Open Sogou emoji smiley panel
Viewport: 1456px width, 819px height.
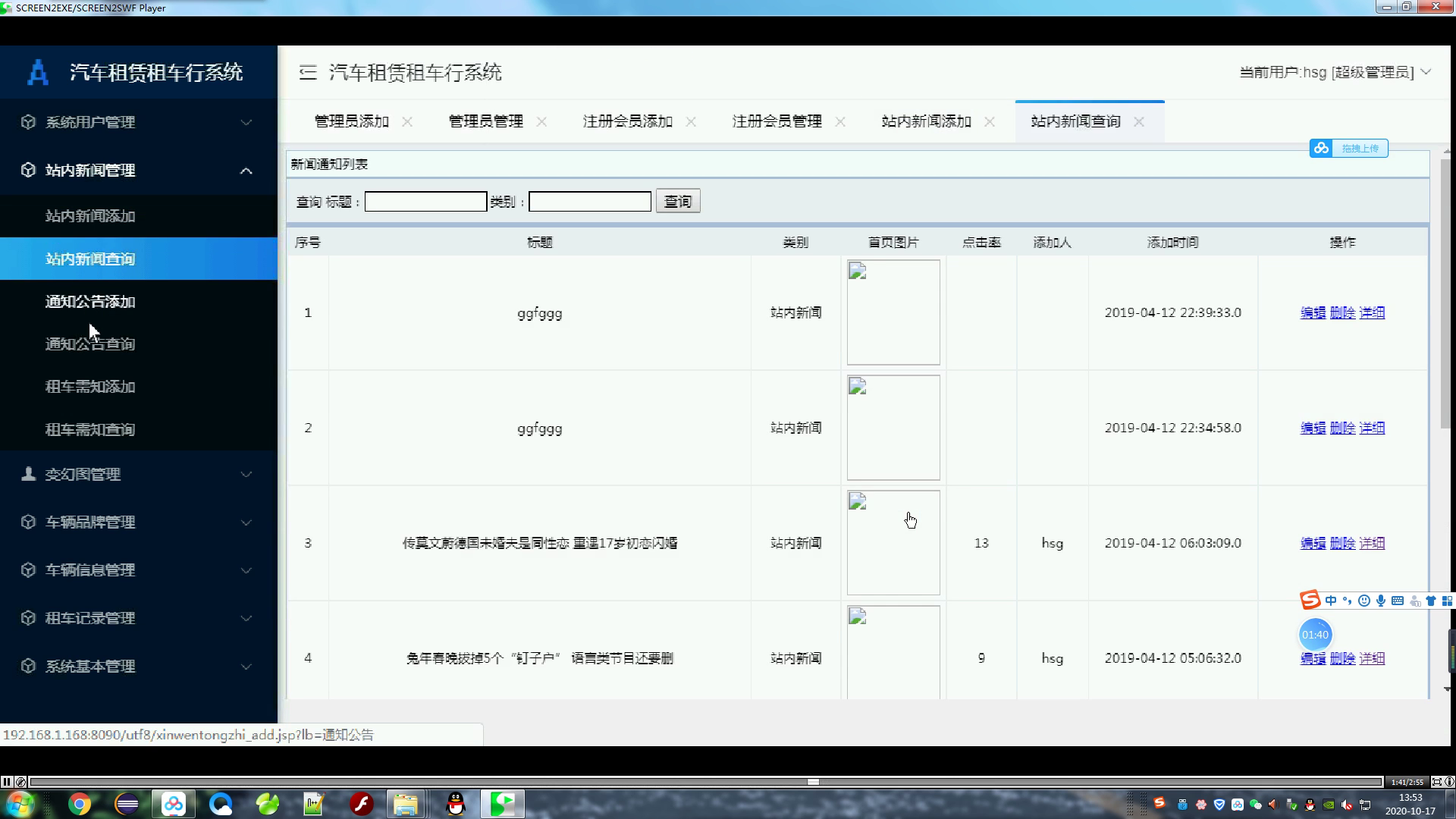coord(1364,601)
